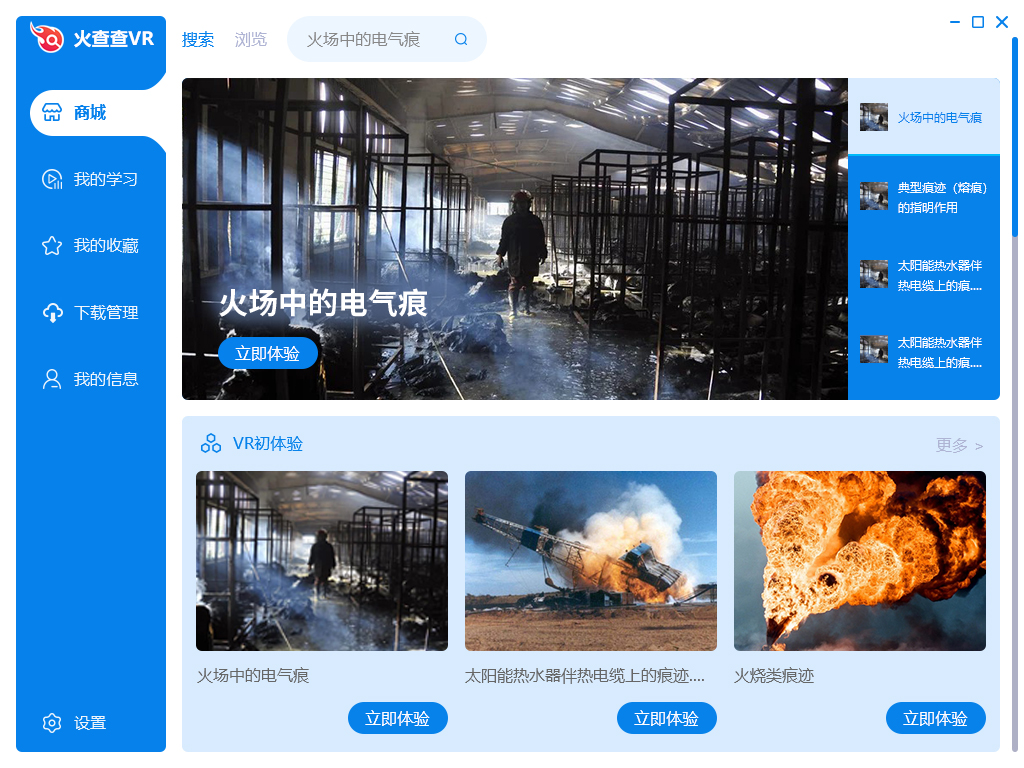Click the 火烧类痕迹 card title
Viewport: 1024px width, 768px height.
tap(774, 676)
